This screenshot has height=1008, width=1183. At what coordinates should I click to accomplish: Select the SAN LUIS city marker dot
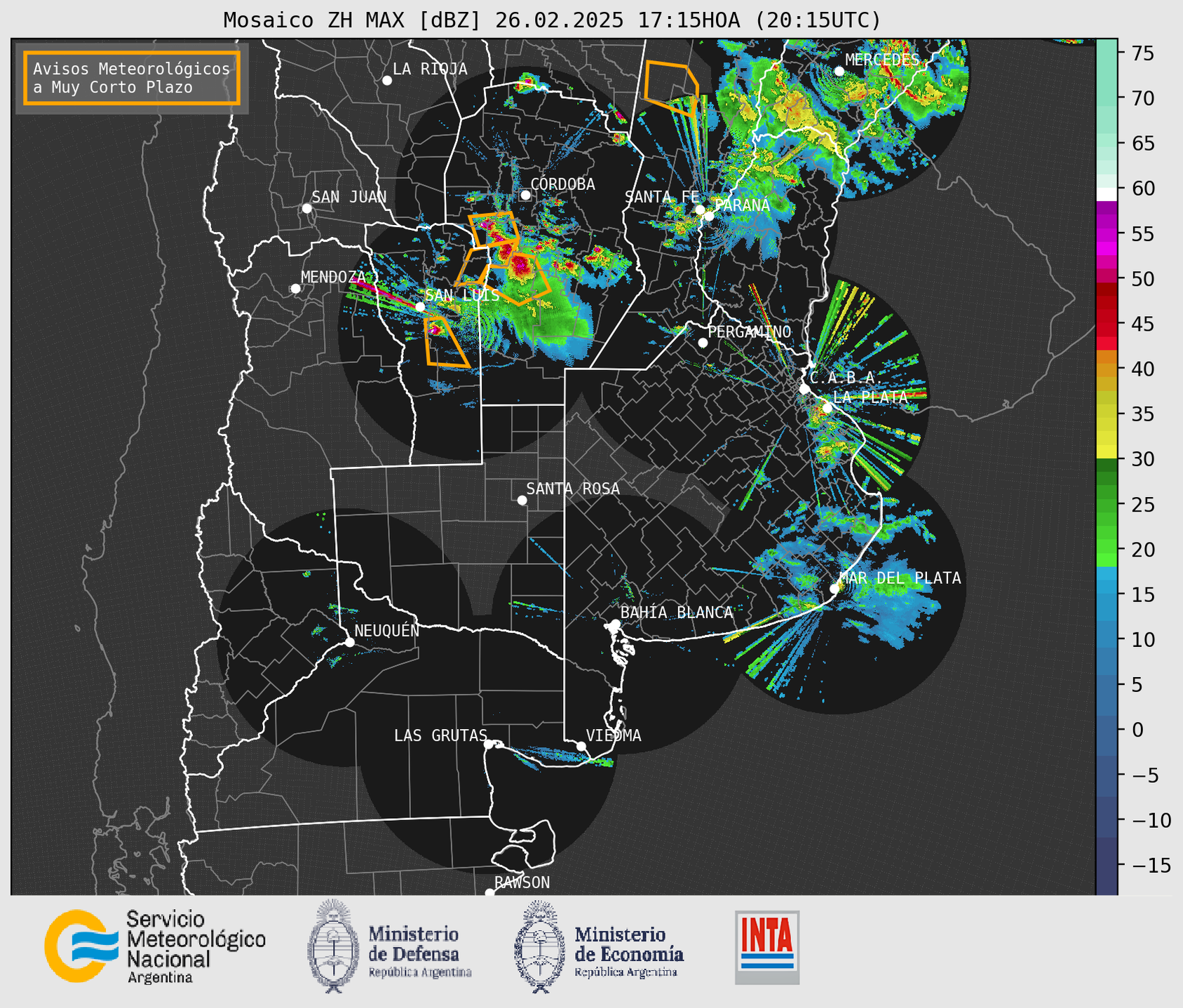tap(420, 307)
